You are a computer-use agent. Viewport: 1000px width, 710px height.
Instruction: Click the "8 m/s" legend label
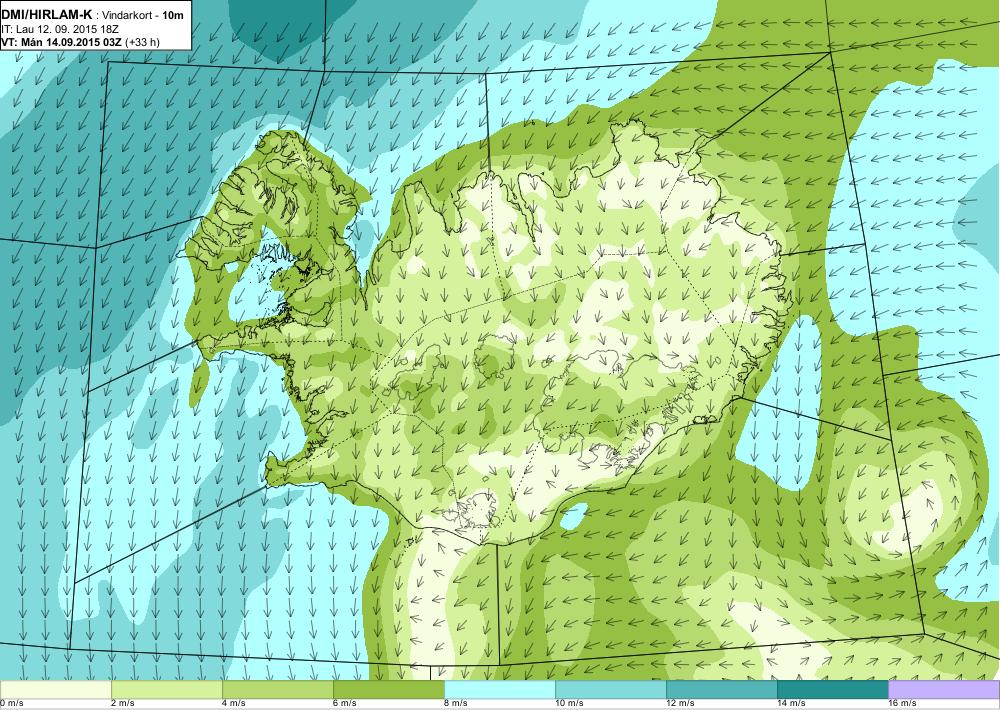coord(456,704)
